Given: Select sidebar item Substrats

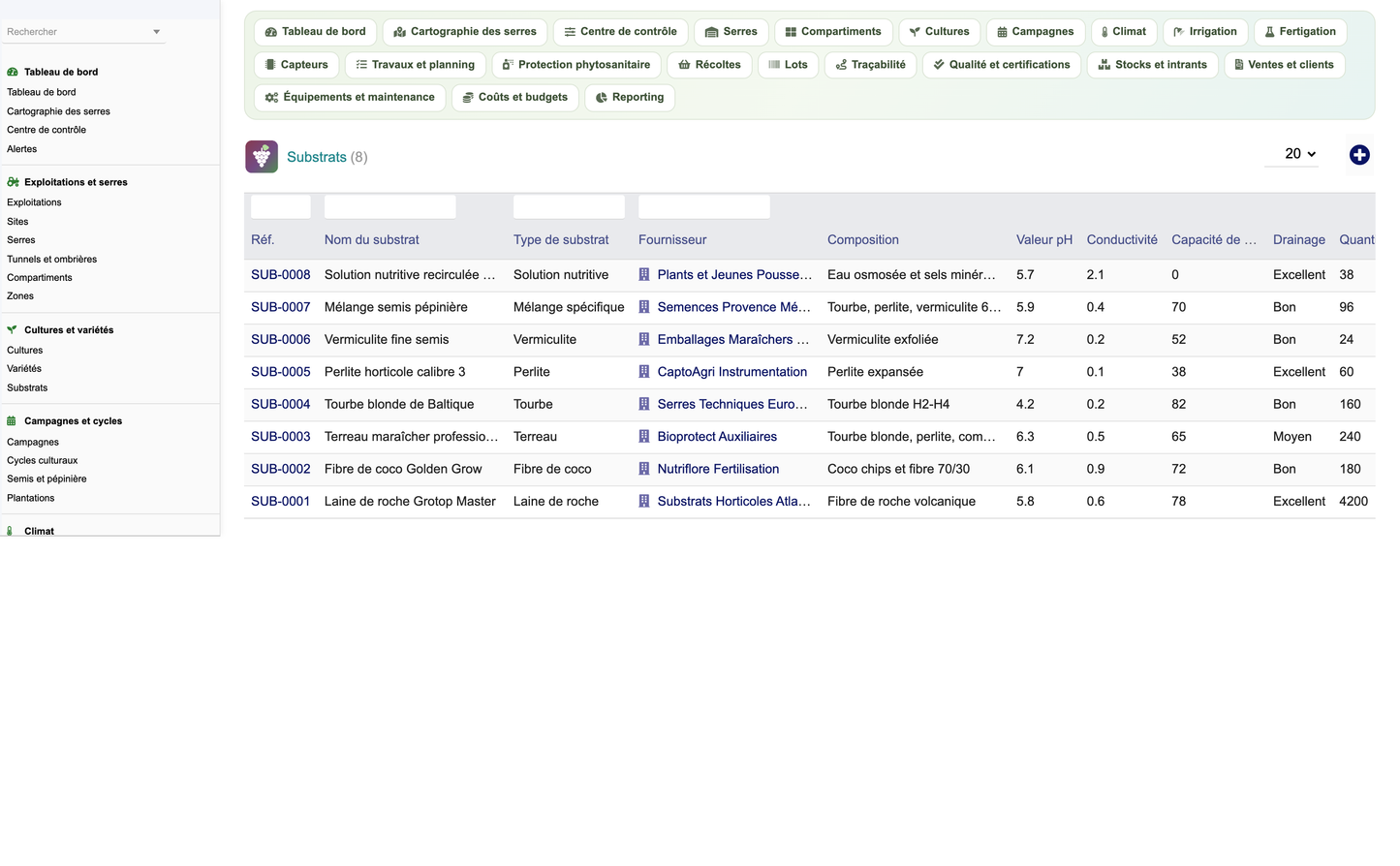Looking at the screenshot, I should coord(27,388).
